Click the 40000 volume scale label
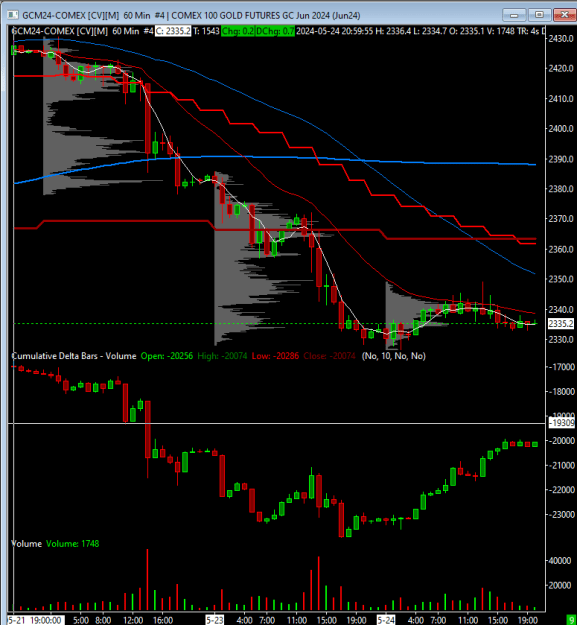The width and height of the screenshot is (577, 625). (x=560, y=561)
